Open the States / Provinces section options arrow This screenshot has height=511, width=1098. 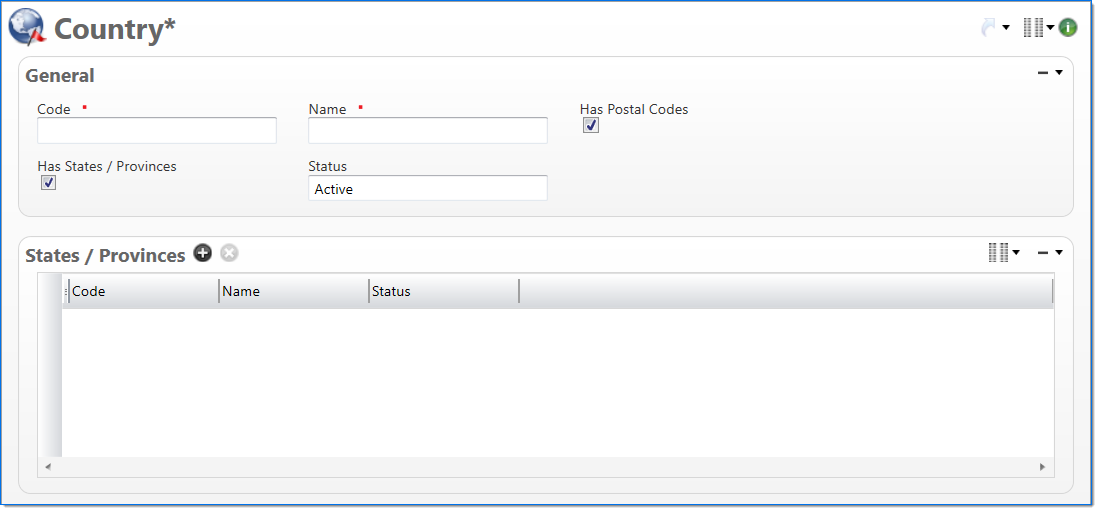[1058, 253]
